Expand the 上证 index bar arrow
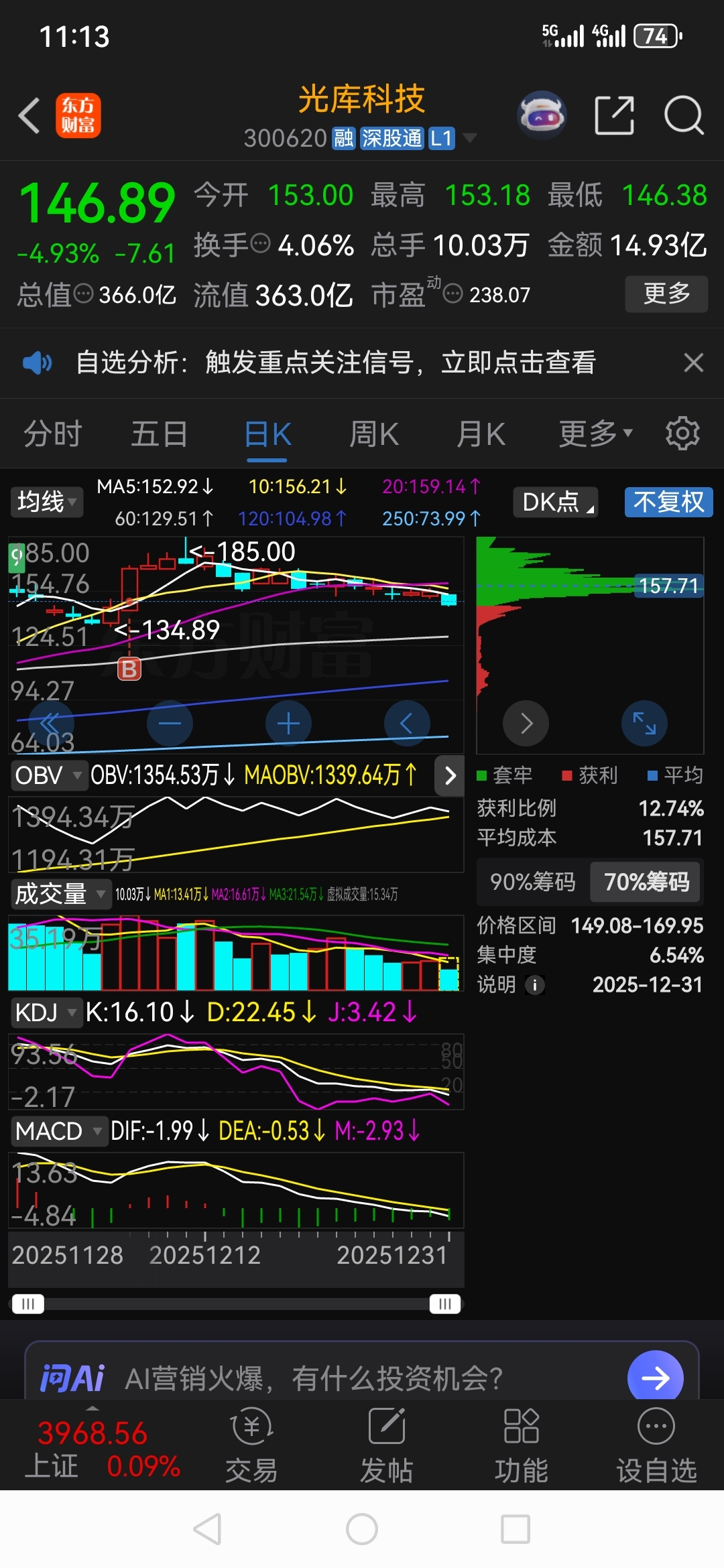Image resolution: width=724 pixels, height=1568 pixels. [93, 1407]
